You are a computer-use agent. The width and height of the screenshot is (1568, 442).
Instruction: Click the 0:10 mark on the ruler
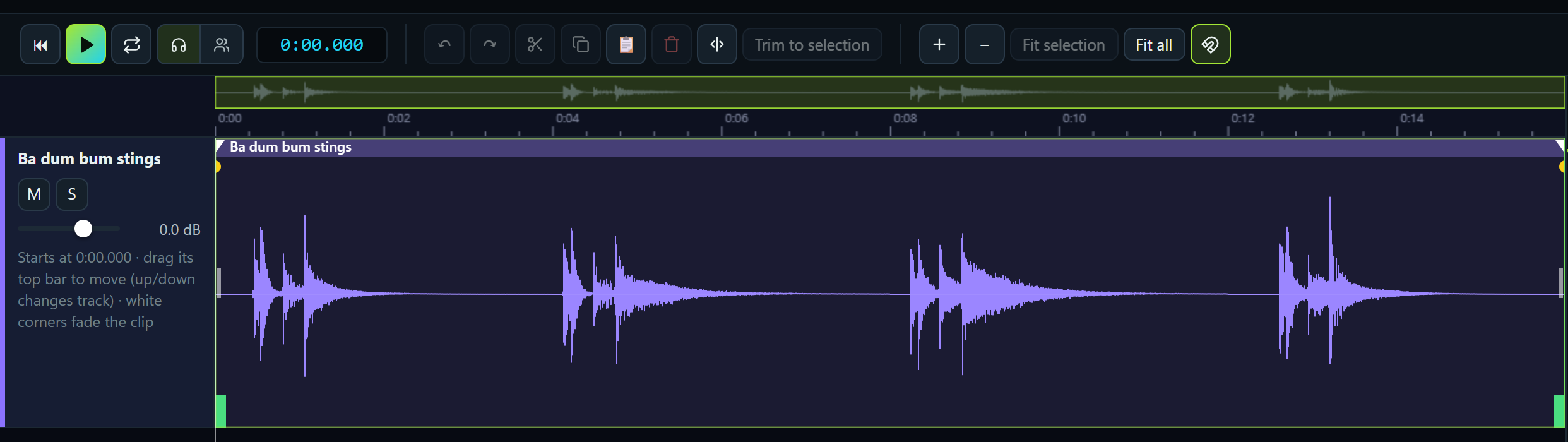click(x=1074, y=118)
